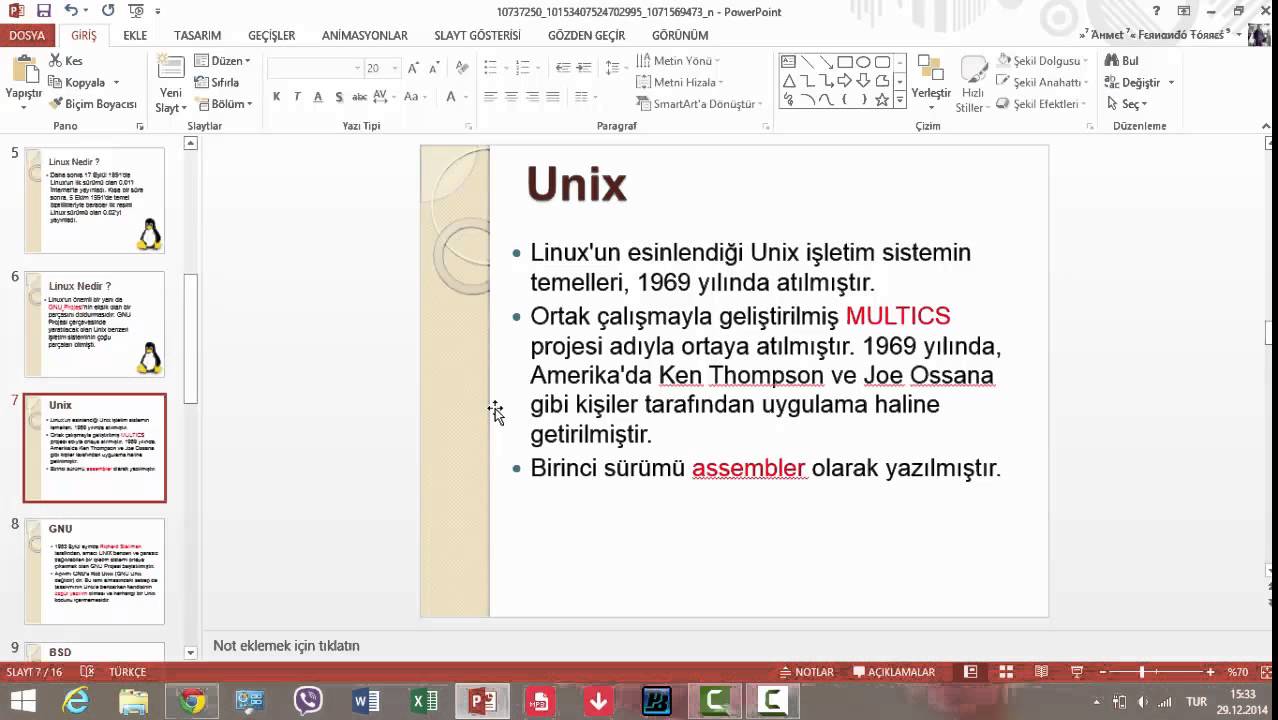
Task: Select the text box shape
Action: (789, 62)
